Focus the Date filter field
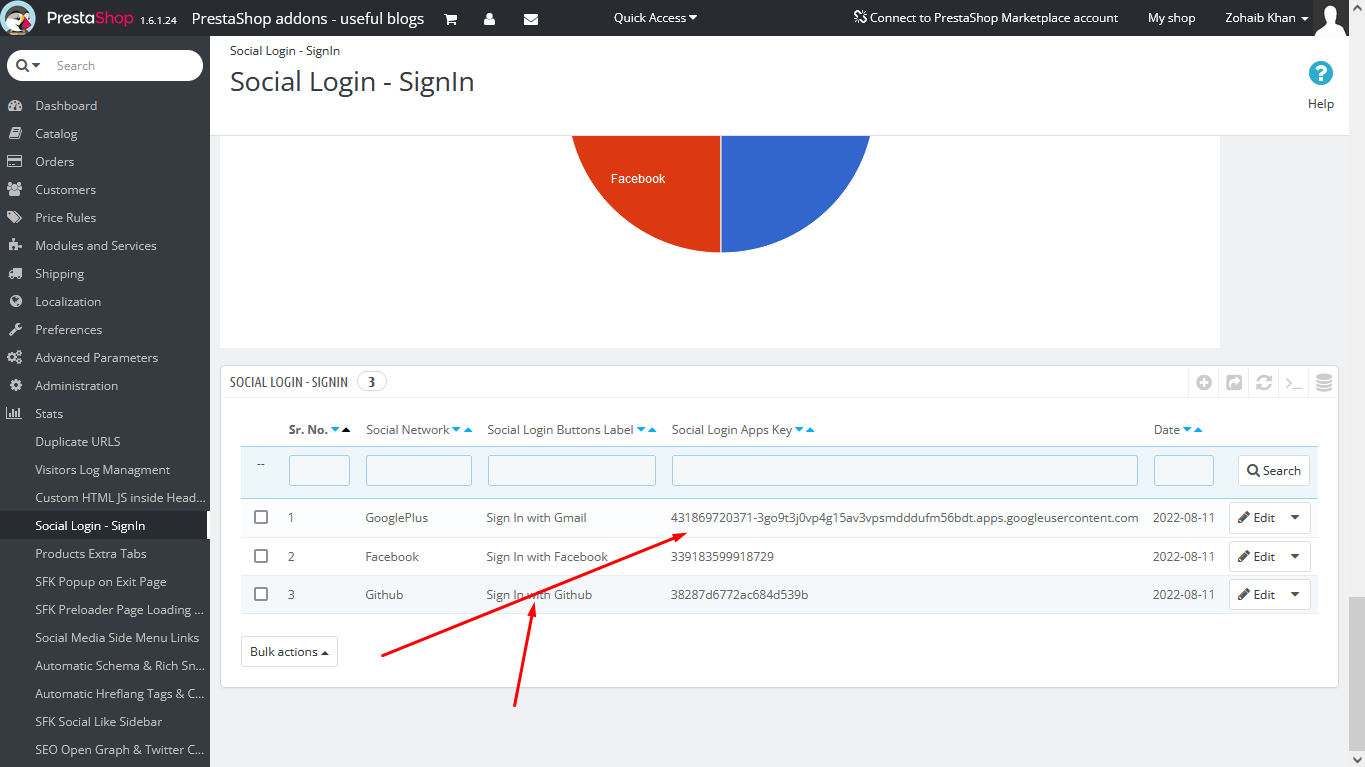1365x767 pixels. pyautogui.click(x=1183, y=471)
